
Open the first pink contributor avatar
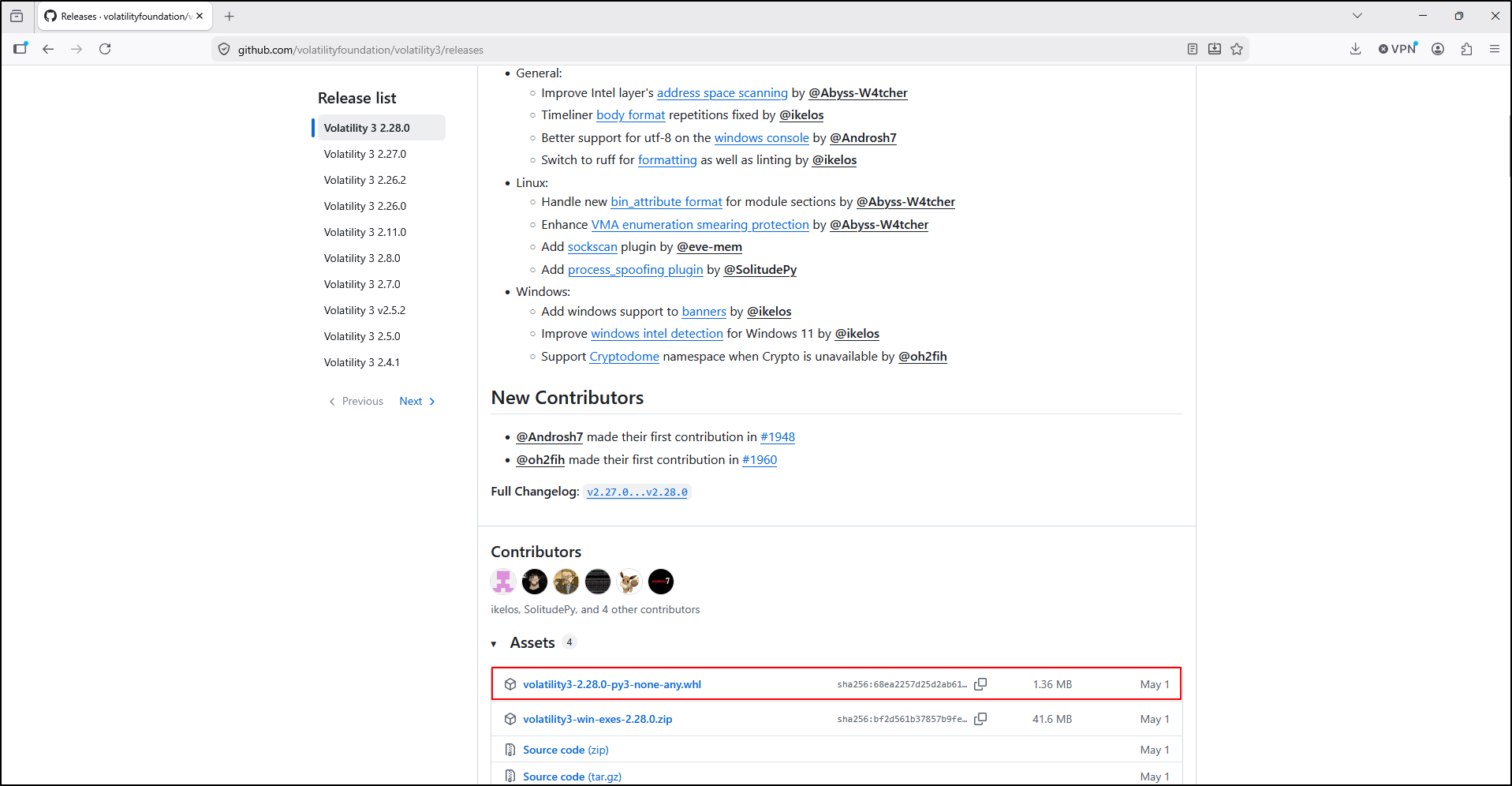pos(503,582)
